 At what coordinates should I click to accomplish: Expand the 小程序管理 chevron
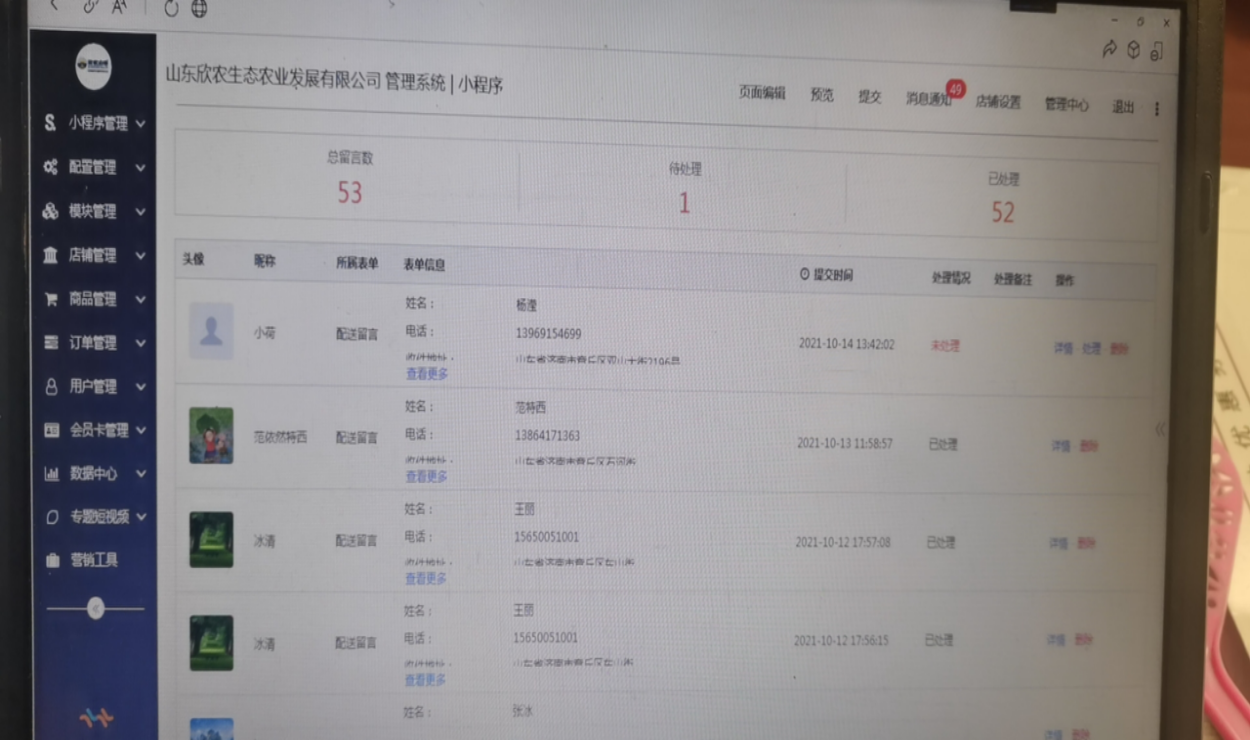pyautogui.click(x=140, y=124)
